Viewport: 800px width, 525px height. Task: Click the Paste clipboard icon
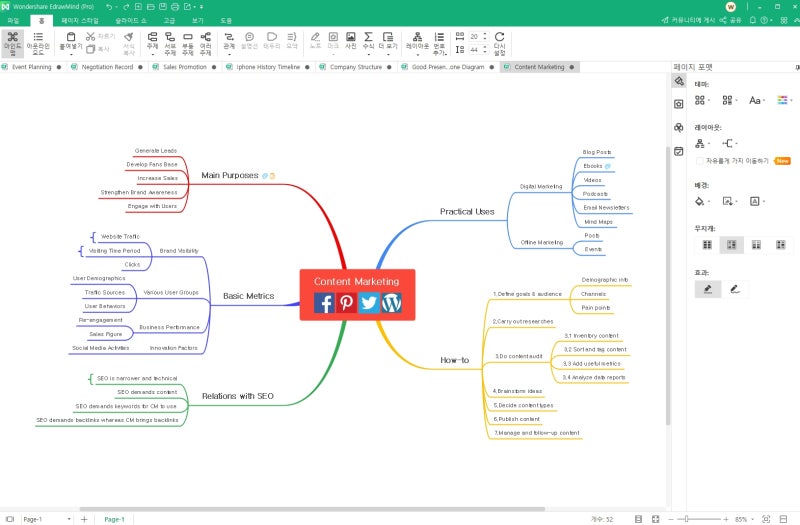pos(71,37)
